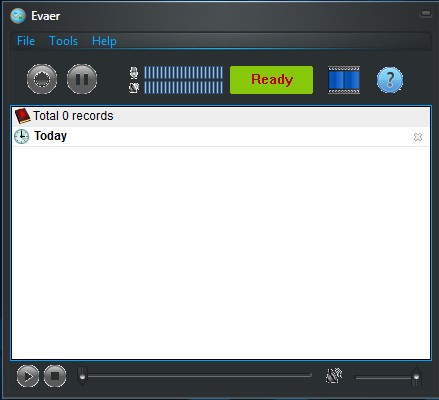Click the pause recording button
The image size is (439, 400).
tap(82, 79)
